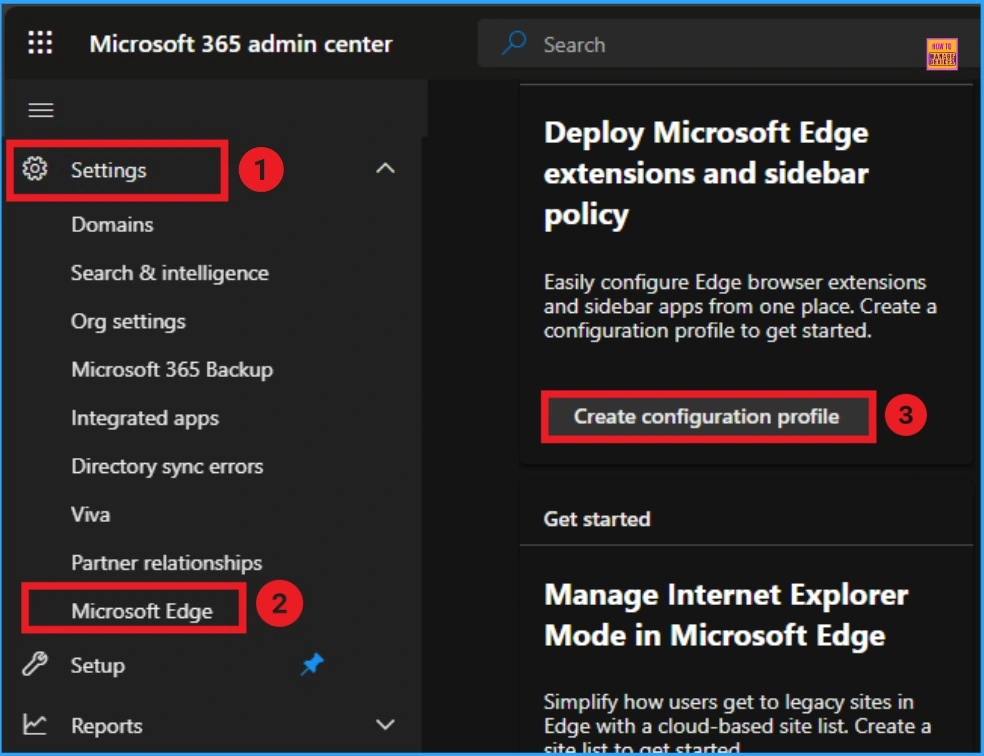Go to Org settings
Image resolution: width=984 pixels, height=756 pixels.
click(x=128, y=321)
